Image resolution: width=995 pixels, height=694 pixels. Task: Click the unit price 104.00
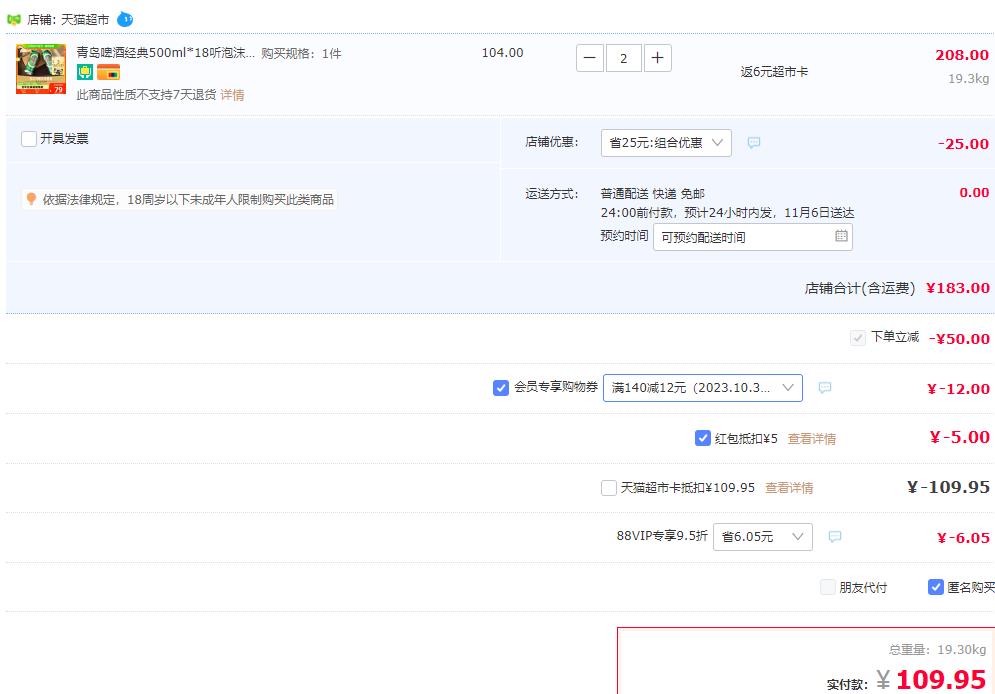(503, 53)
